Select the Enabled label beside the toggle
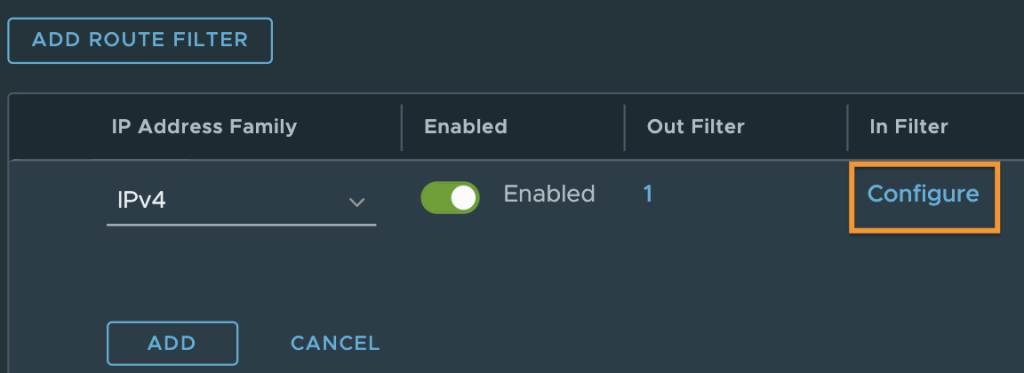This screenshot has width=1024, height=373. 549,194
